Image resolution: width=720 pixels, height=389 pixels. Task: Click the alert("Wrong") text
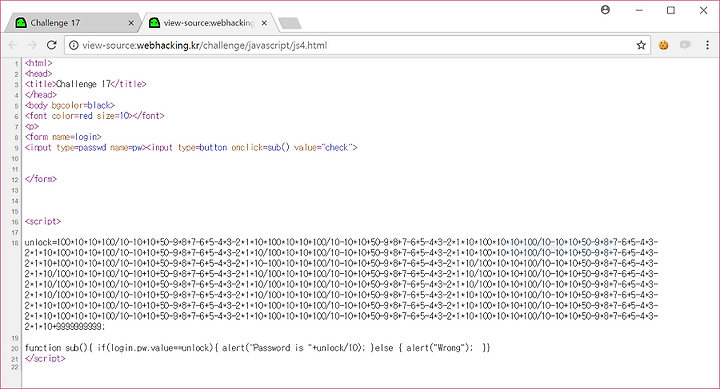pyautogui.click(x=439, y=348)
